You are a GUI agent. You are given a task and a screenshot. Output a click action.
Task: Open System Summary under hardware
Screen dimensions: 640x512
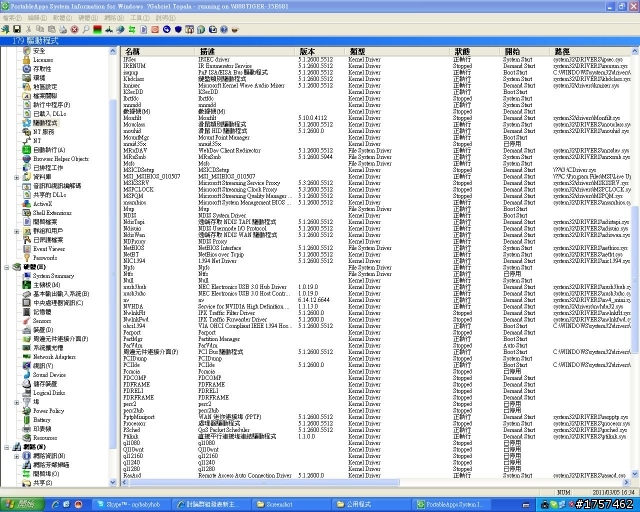pos(53,276)
